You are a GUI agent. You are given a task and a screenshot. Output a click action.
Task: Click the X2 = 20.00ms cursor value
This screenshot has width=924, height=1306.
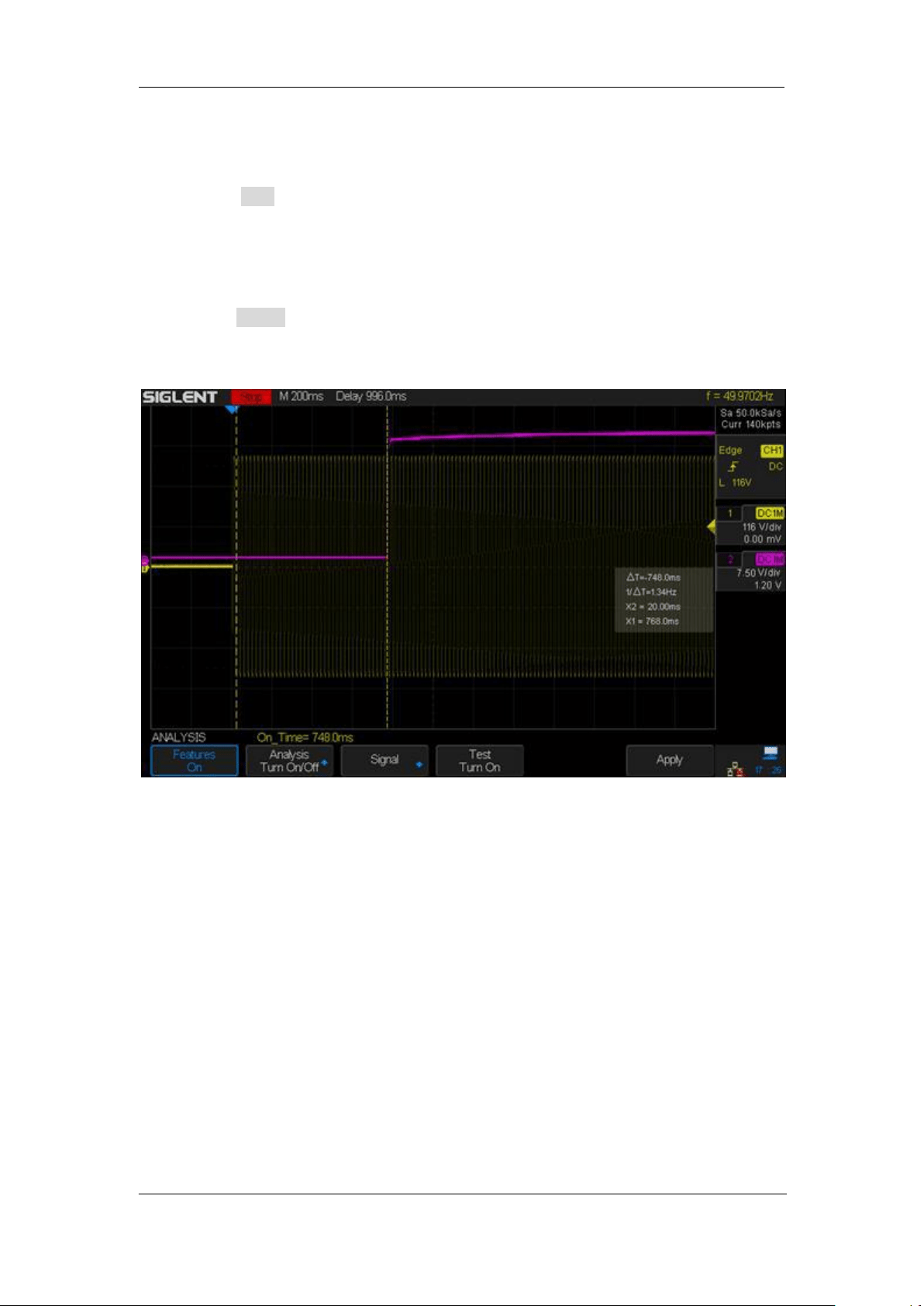click(653, 607)
